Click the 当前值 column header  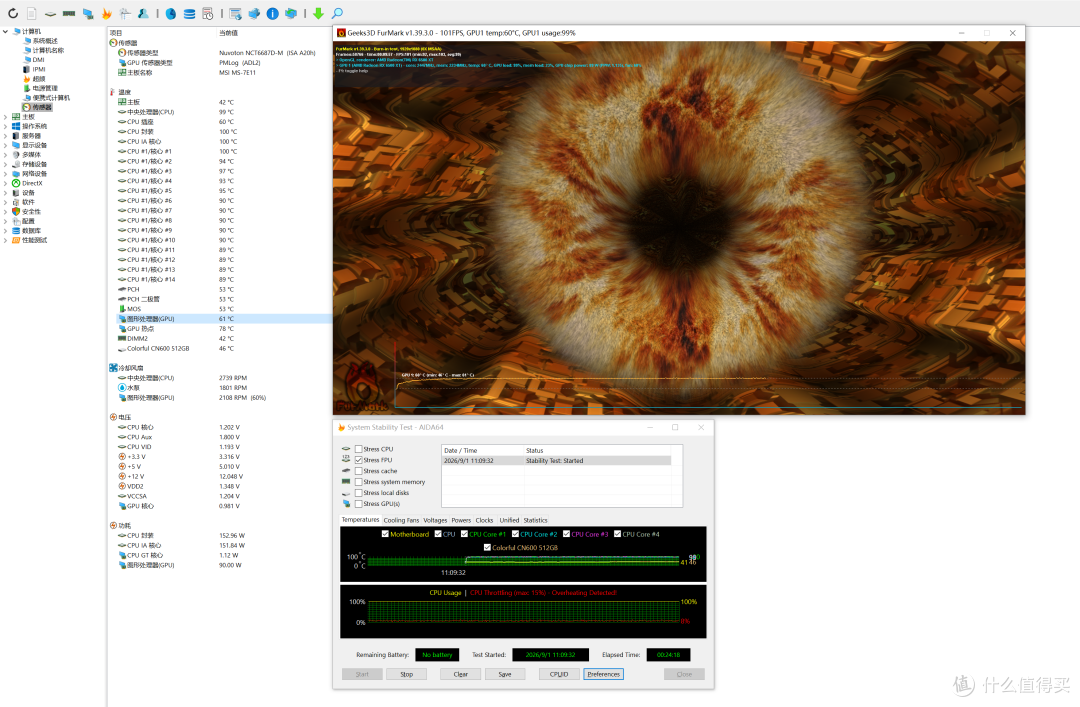[229, 33]
